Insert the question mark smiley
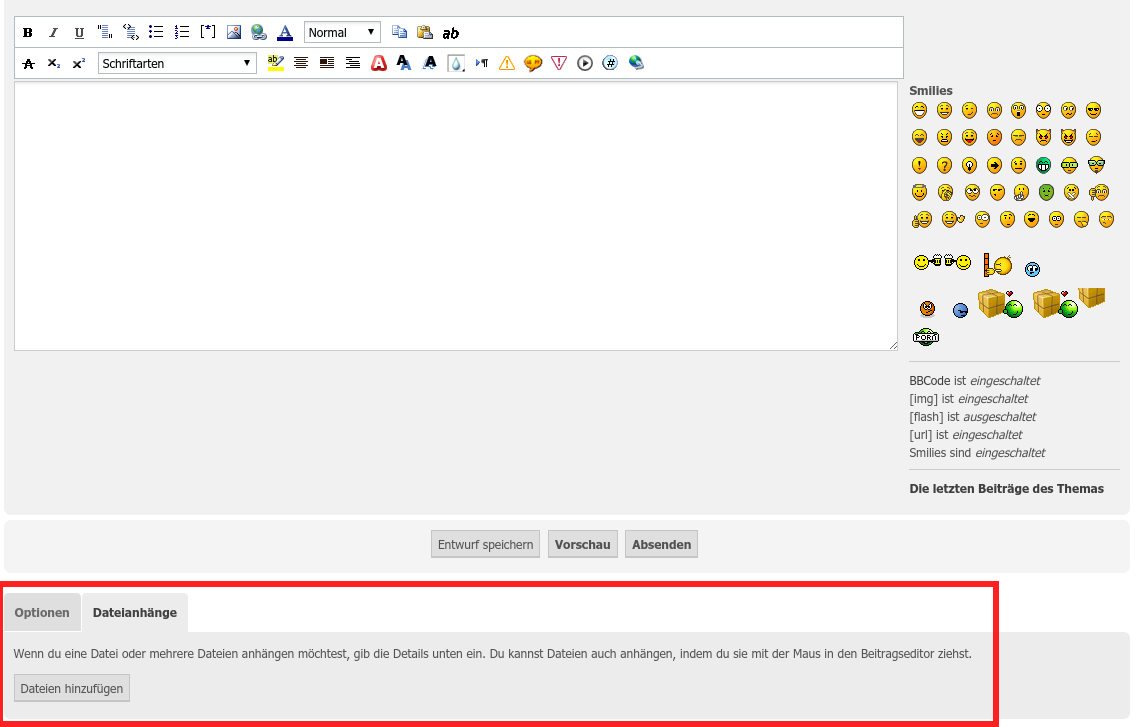Screen dimensions: 1136x727 pos(944,165)
